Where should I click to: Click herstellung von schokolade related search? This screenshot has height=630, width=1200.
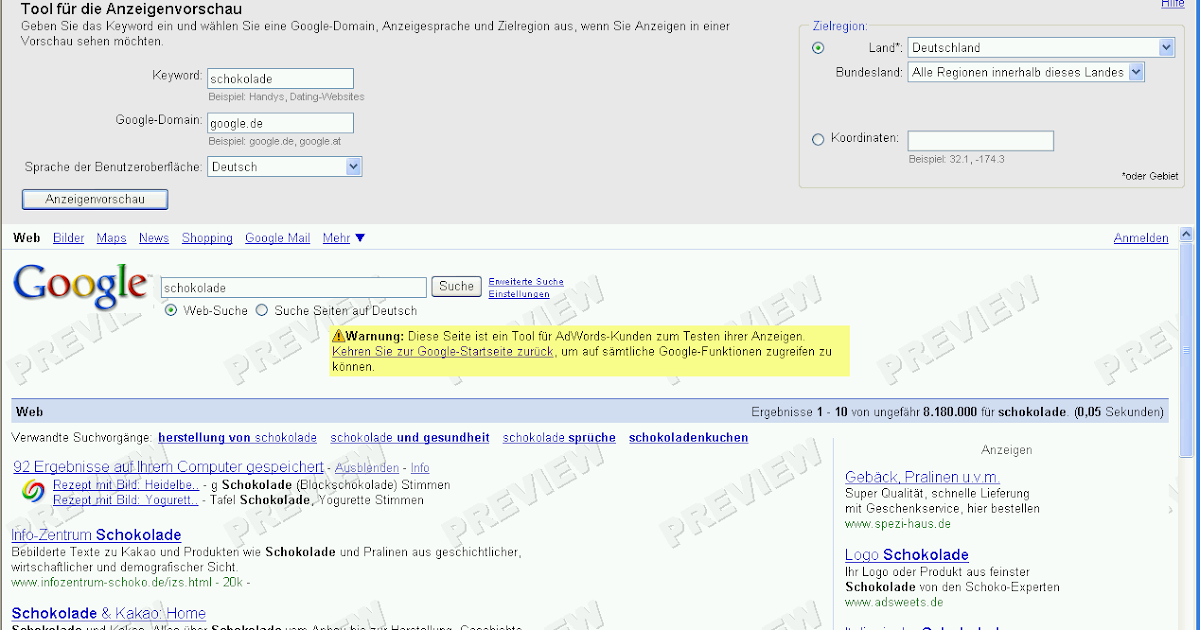click(237, 438)
